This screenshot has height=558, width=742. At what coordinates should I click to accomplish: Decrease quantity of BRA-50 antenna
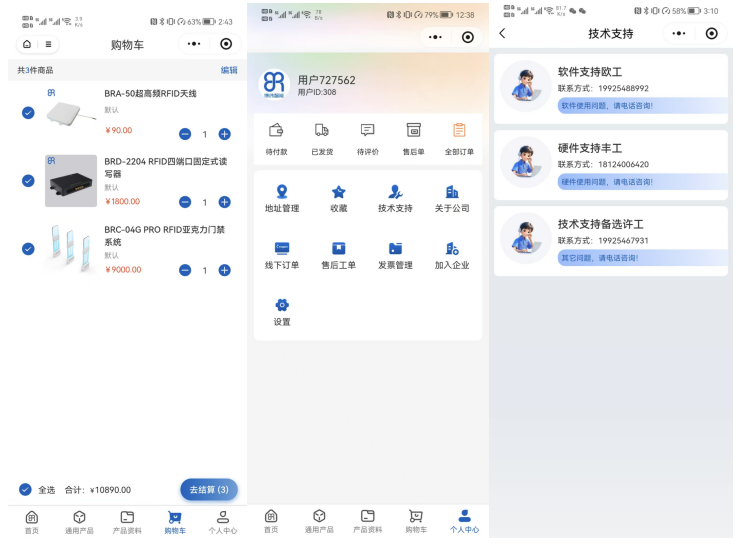185,134
